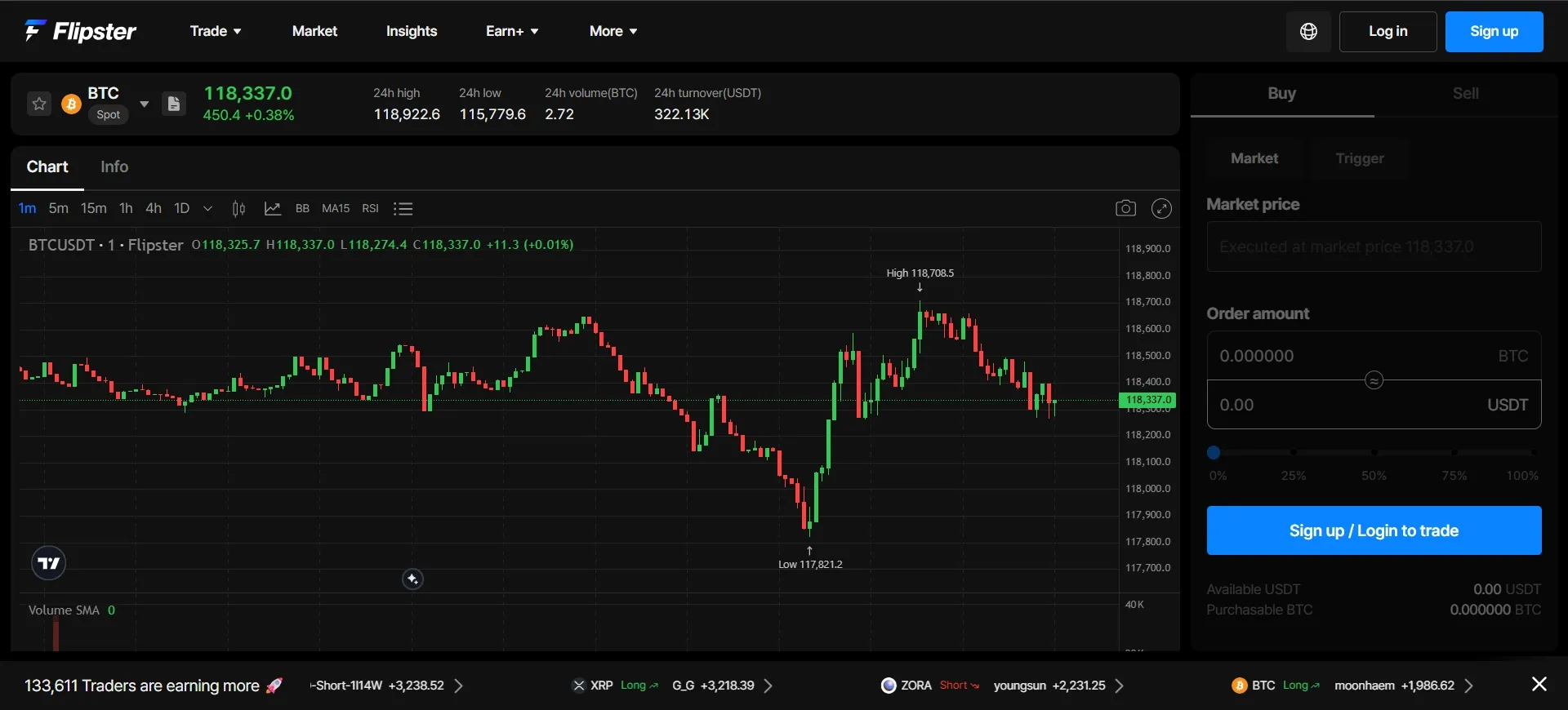Click the TradingView logo on chart
Image resolution: width=1568 pixels, height=710 pixels.
click(48, 563)
